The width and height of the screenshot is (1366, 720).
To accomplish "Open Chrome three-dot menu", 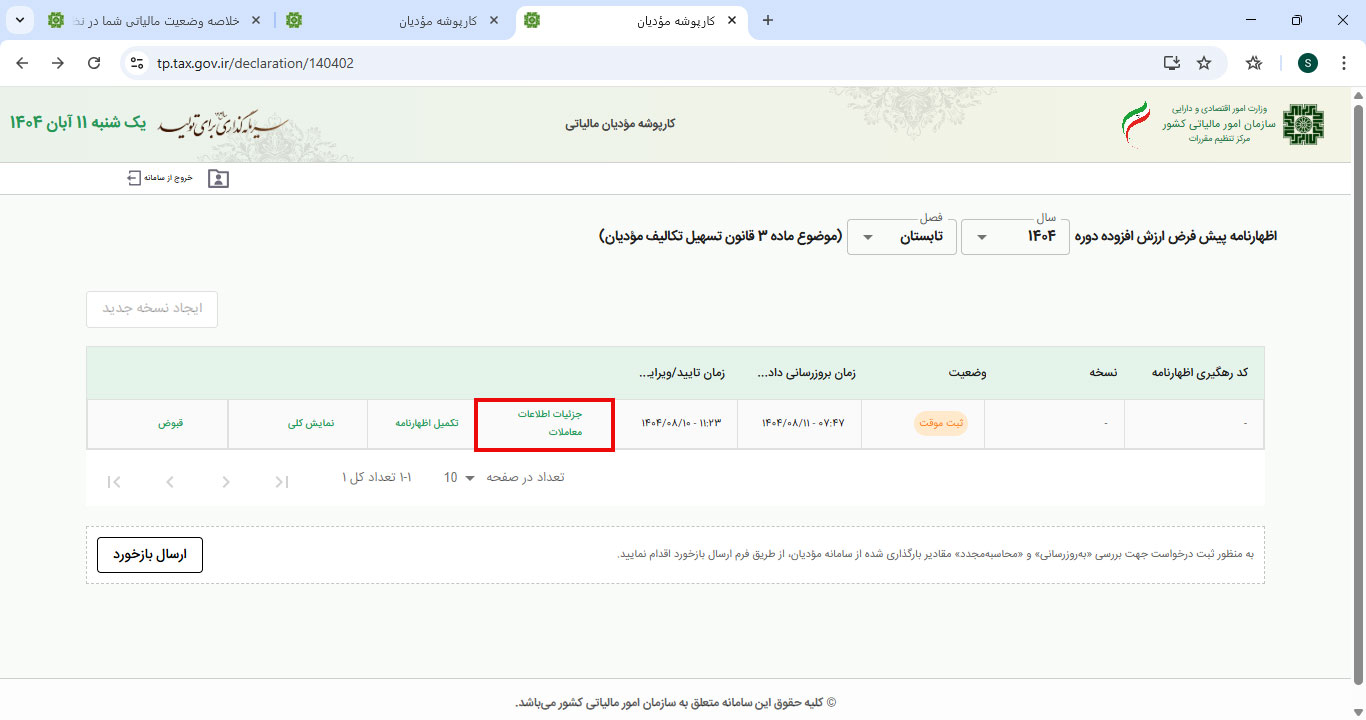I will coord(1344,63).
